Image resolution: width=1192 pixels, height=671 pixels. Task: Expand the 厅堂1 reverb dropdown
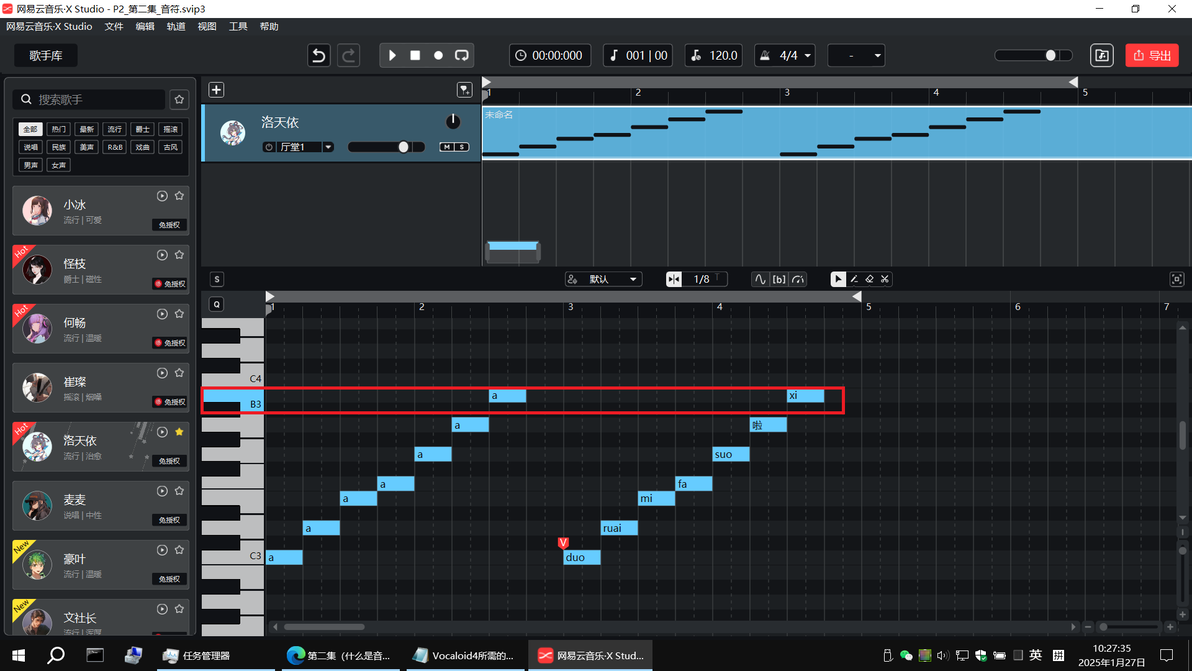click(328, 147)
